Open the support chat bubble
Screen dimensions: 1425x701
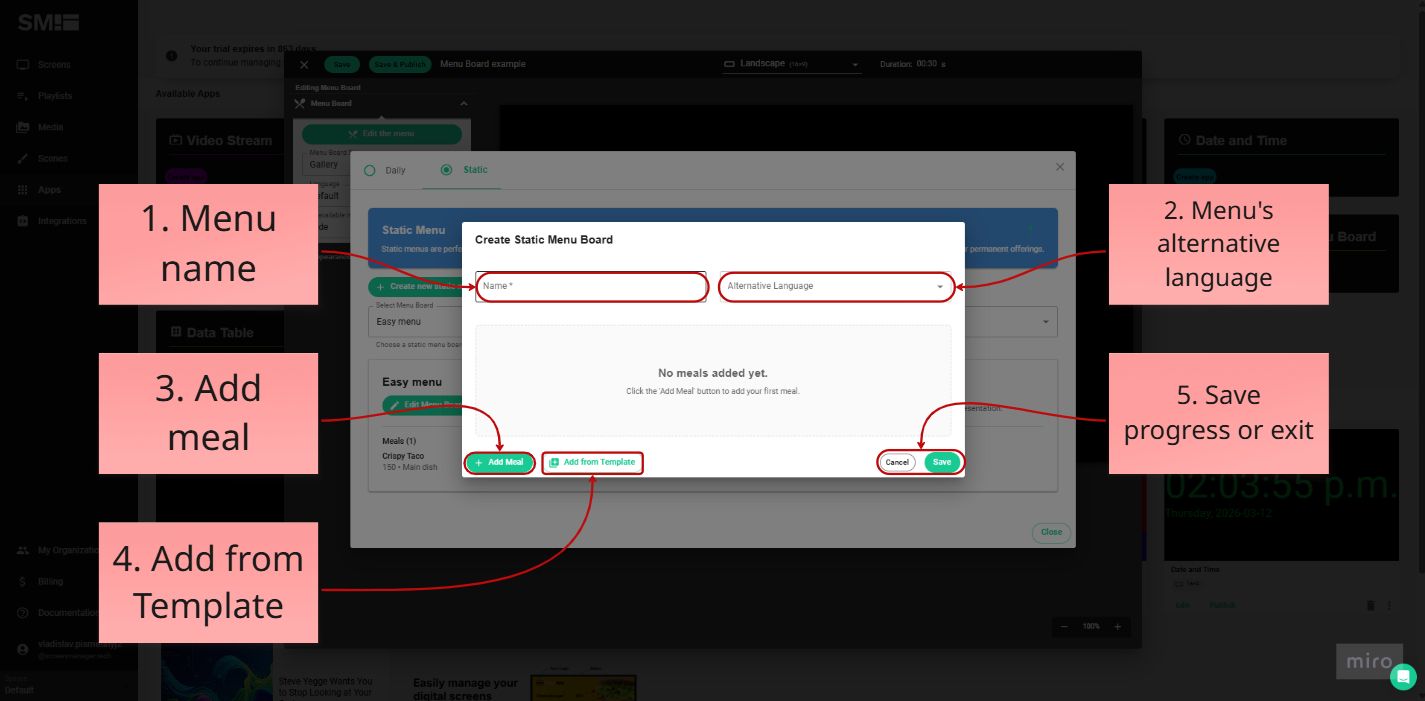coord(1403,677)
